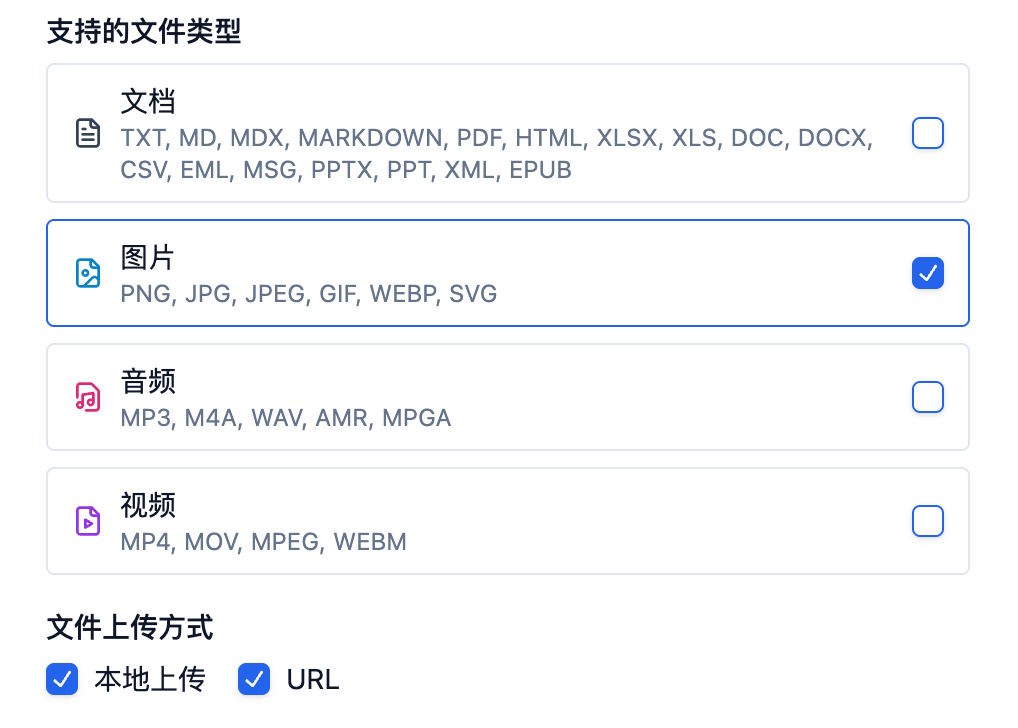Click the MP3, M4A, WAV format text
The width and height of the screenshot is (1018, 728).
pyautogui.click(x=285, y=418)
